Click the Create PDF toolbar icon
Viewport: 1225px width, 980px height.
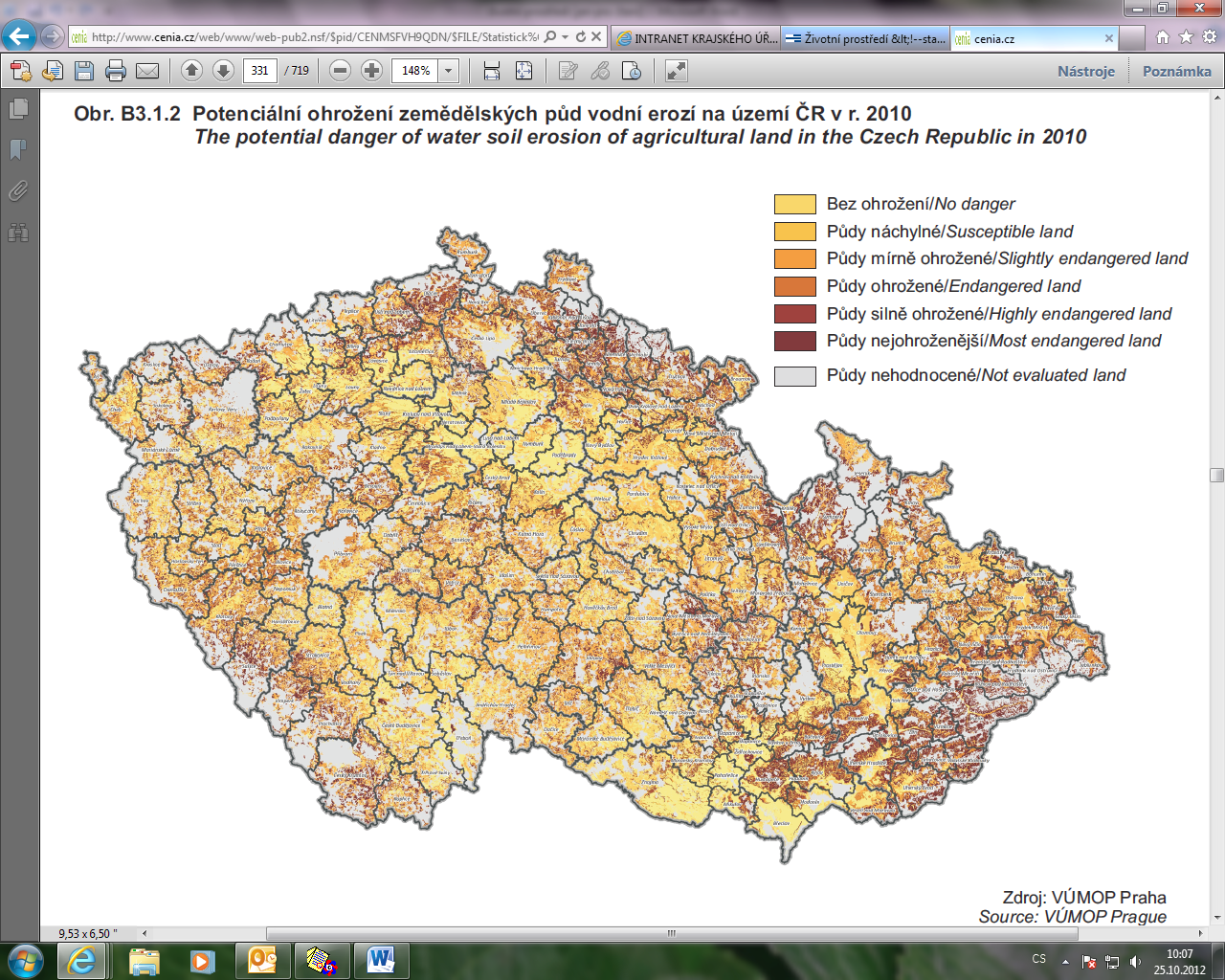tap(21, 71)
